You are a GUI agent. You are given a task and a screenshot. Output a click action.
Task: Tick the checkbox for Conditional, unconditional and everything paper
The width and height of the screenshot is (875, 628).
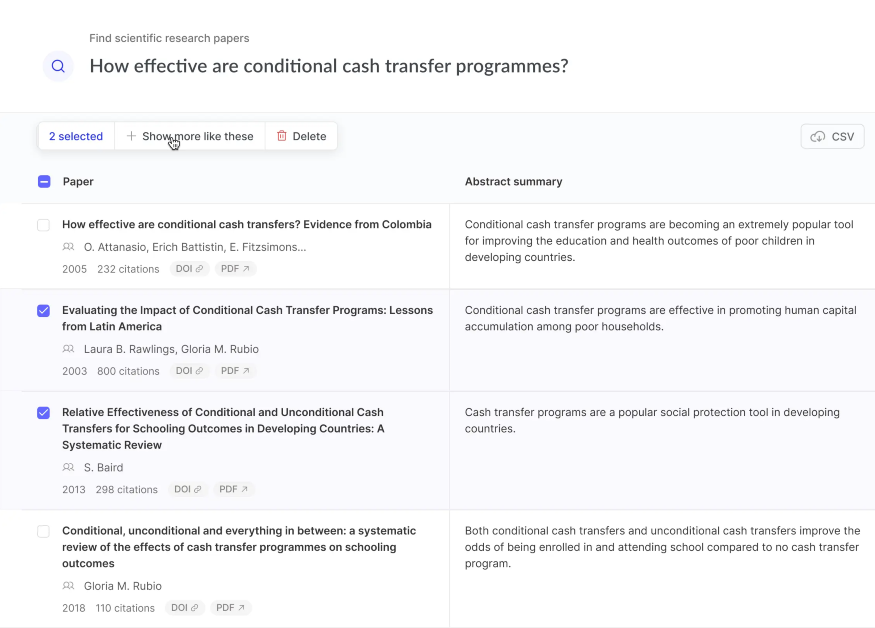44,531
